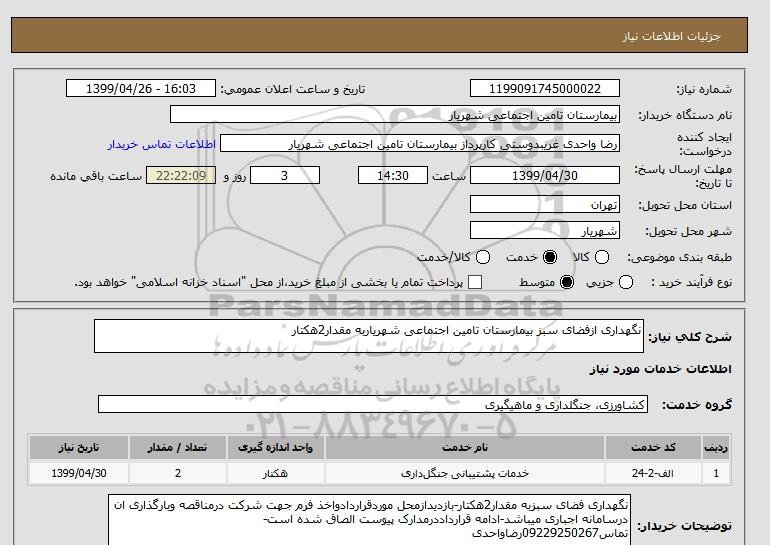Click the need date cell 1399/04/30 in table

point(79,473)
